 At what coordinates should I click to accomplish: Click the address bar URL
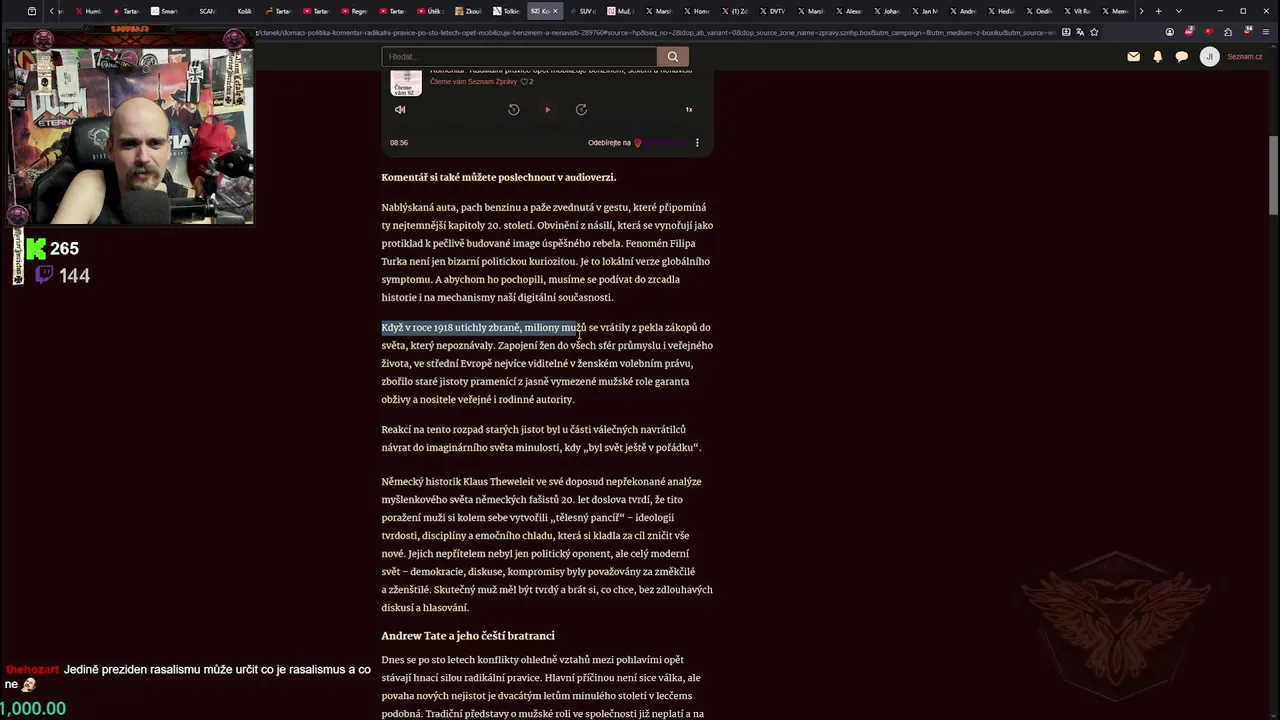tap(655, 32)
